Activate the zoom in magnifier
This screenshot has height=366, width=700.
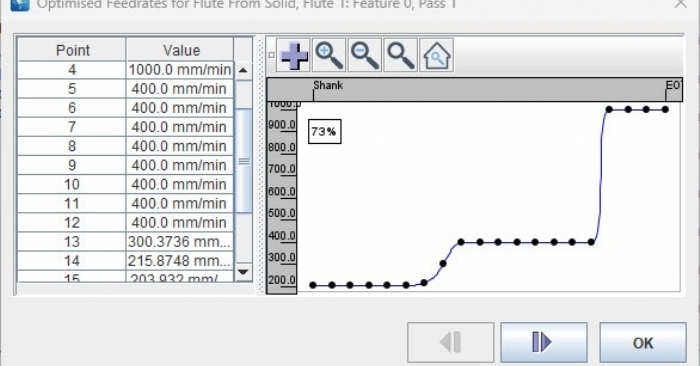point(329,55)
